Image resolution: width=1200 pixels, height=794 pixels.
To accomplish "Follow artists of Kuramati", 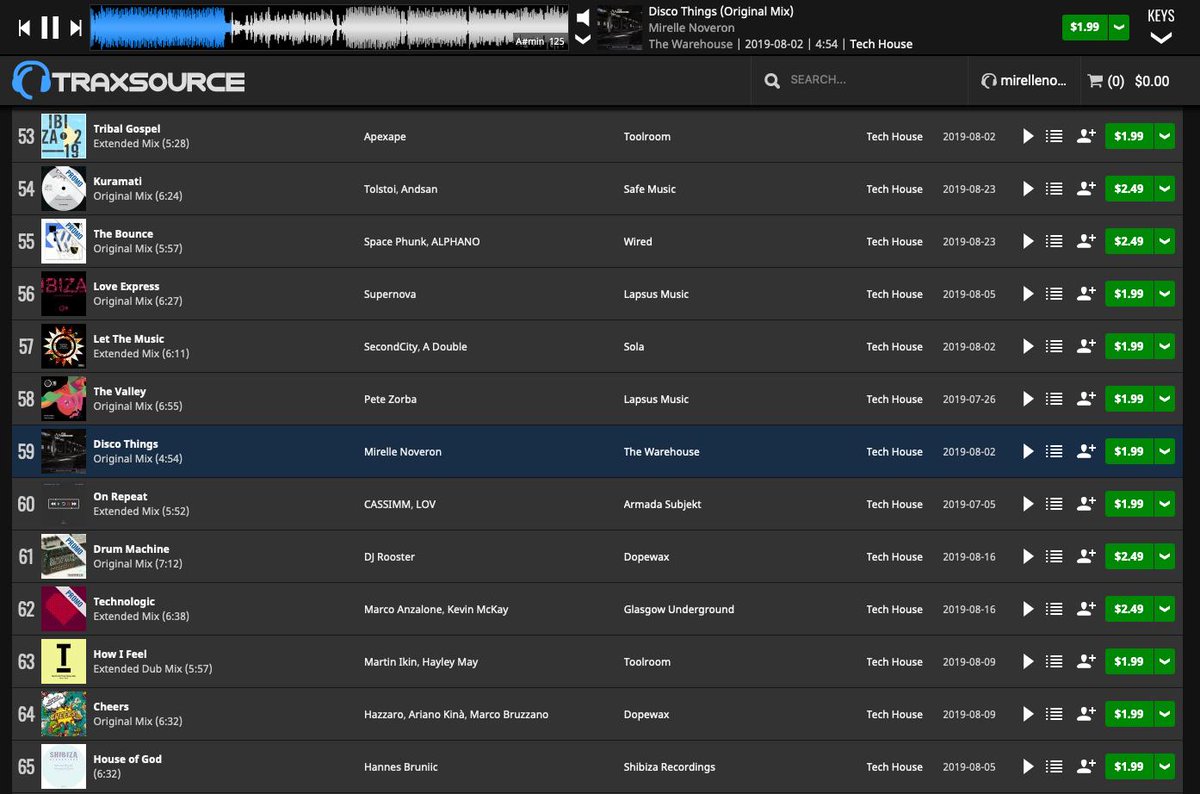I will [1086, 189].
